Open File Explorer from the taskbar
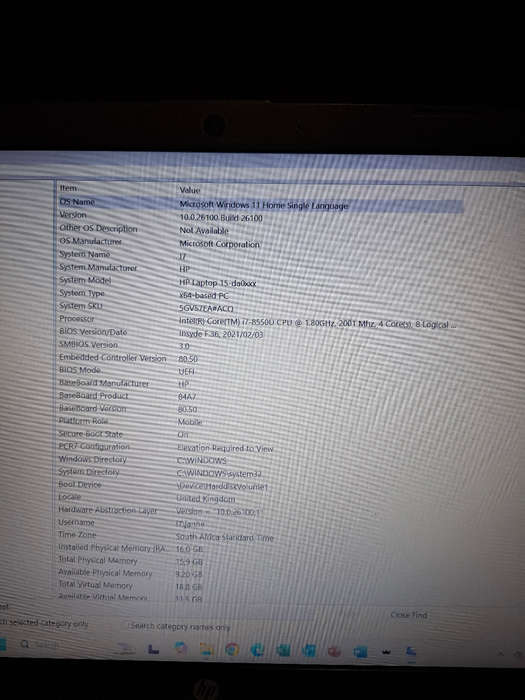The height and width of the screenshot is (700, 525). coord(206,650)
